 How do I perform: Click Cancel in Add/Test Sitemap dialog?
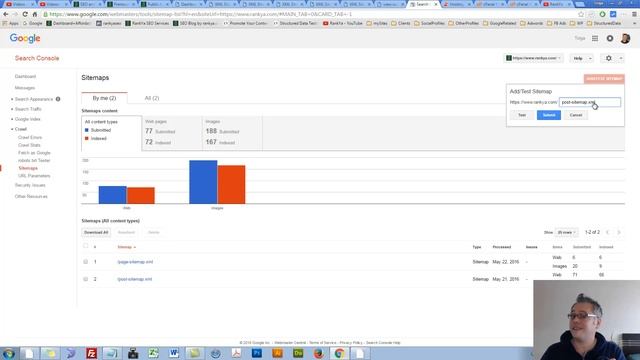pos(576,115)
